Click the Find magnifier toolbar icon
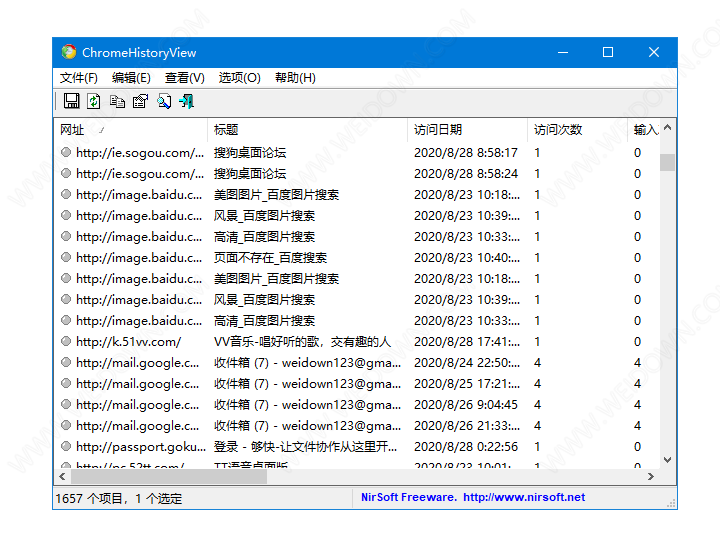Screen dimensions: 720x540 coord(164,101)
